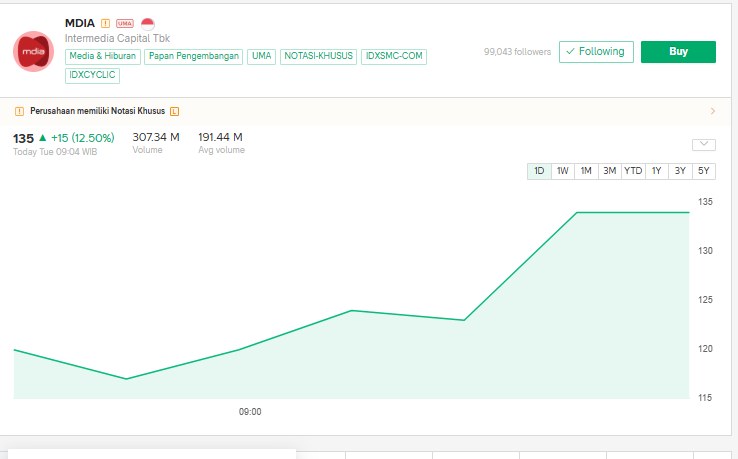Select the 3Y chart range
Viewport: 738px width, 459px height.
pyautogui.click(x=680, y=171)
